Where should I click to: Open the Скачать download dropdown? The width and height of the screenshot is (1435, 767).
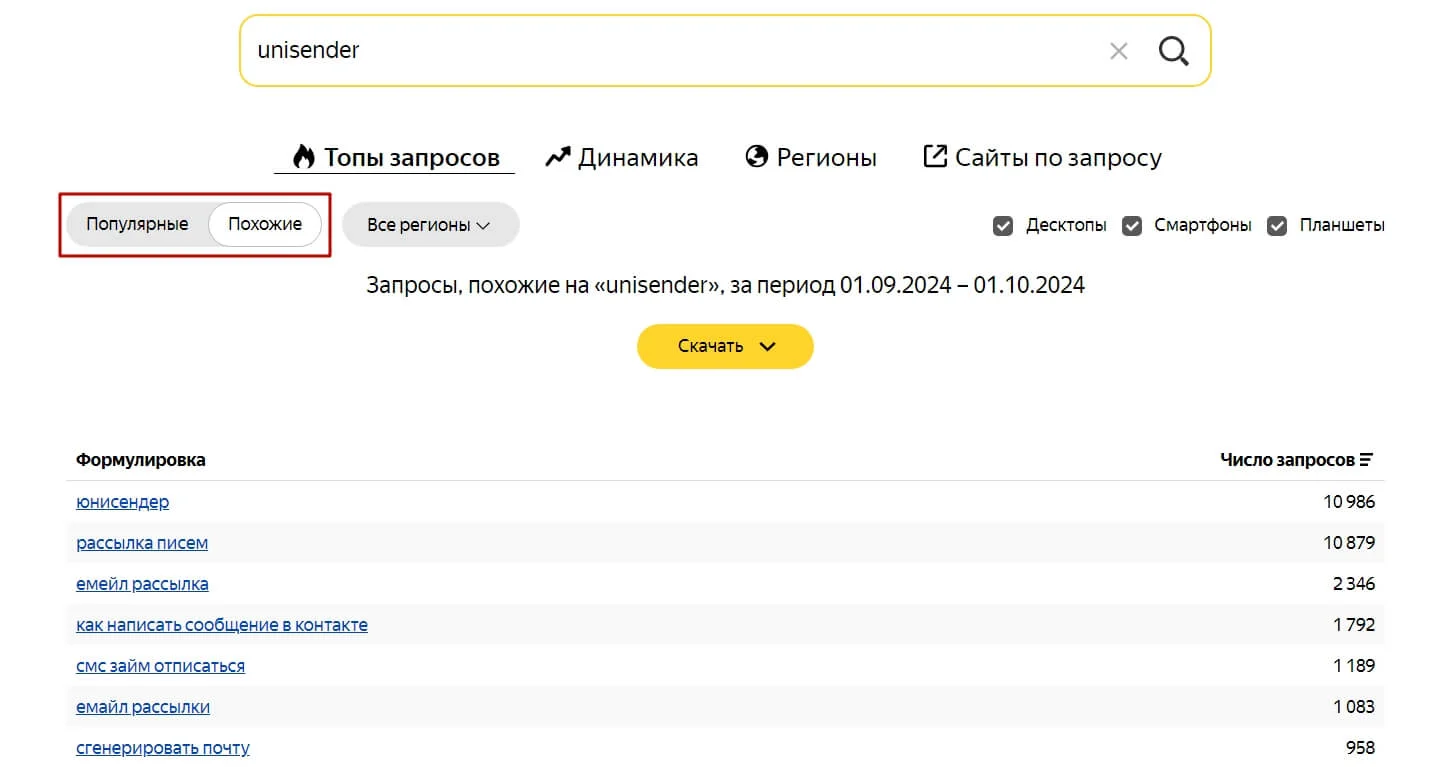(x=725, y=346)
